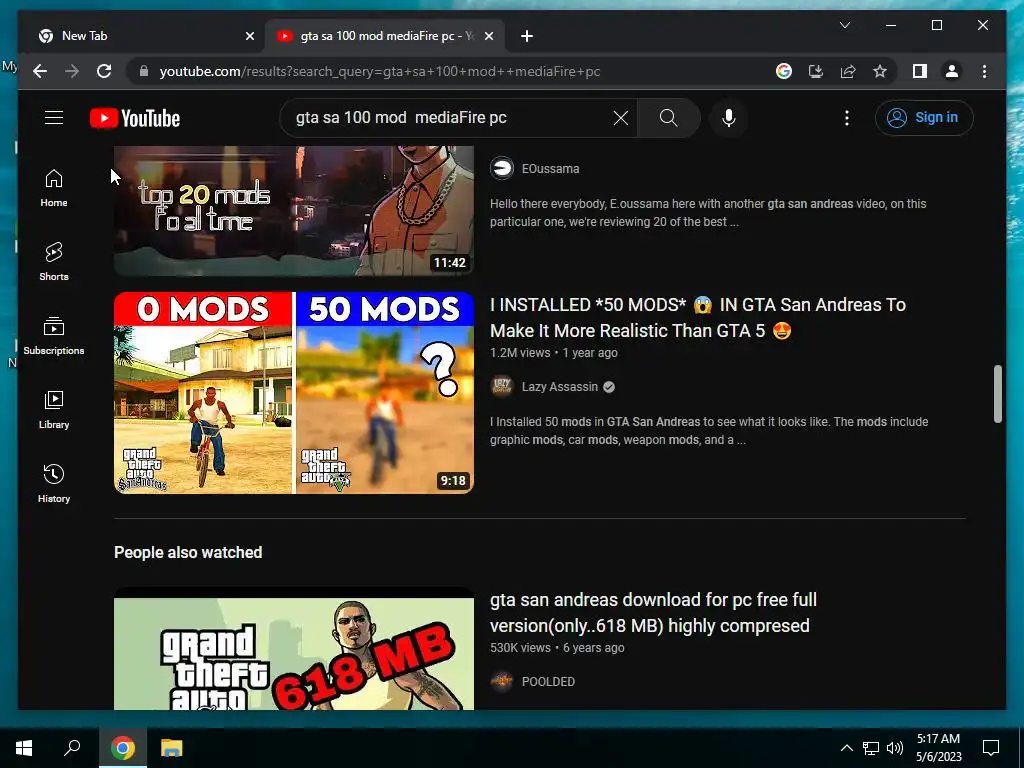Open the Windows Start menu
This screenshot has width=1024, height=768.
point(24,748)
